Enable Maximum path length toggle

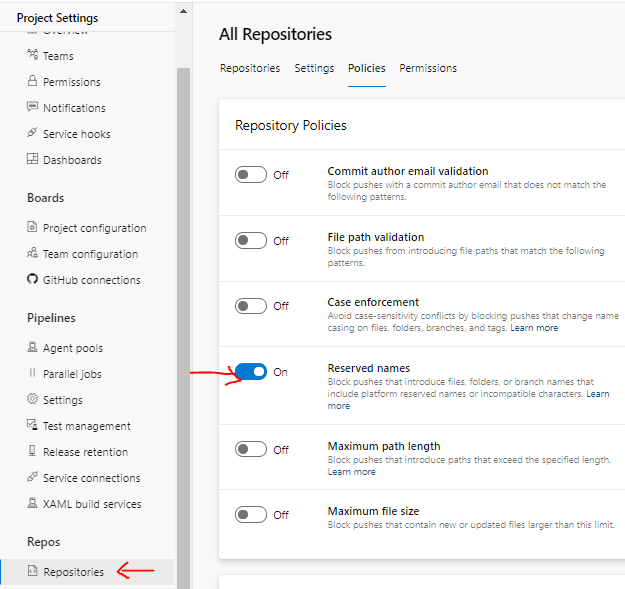click(x=251, y=450)
